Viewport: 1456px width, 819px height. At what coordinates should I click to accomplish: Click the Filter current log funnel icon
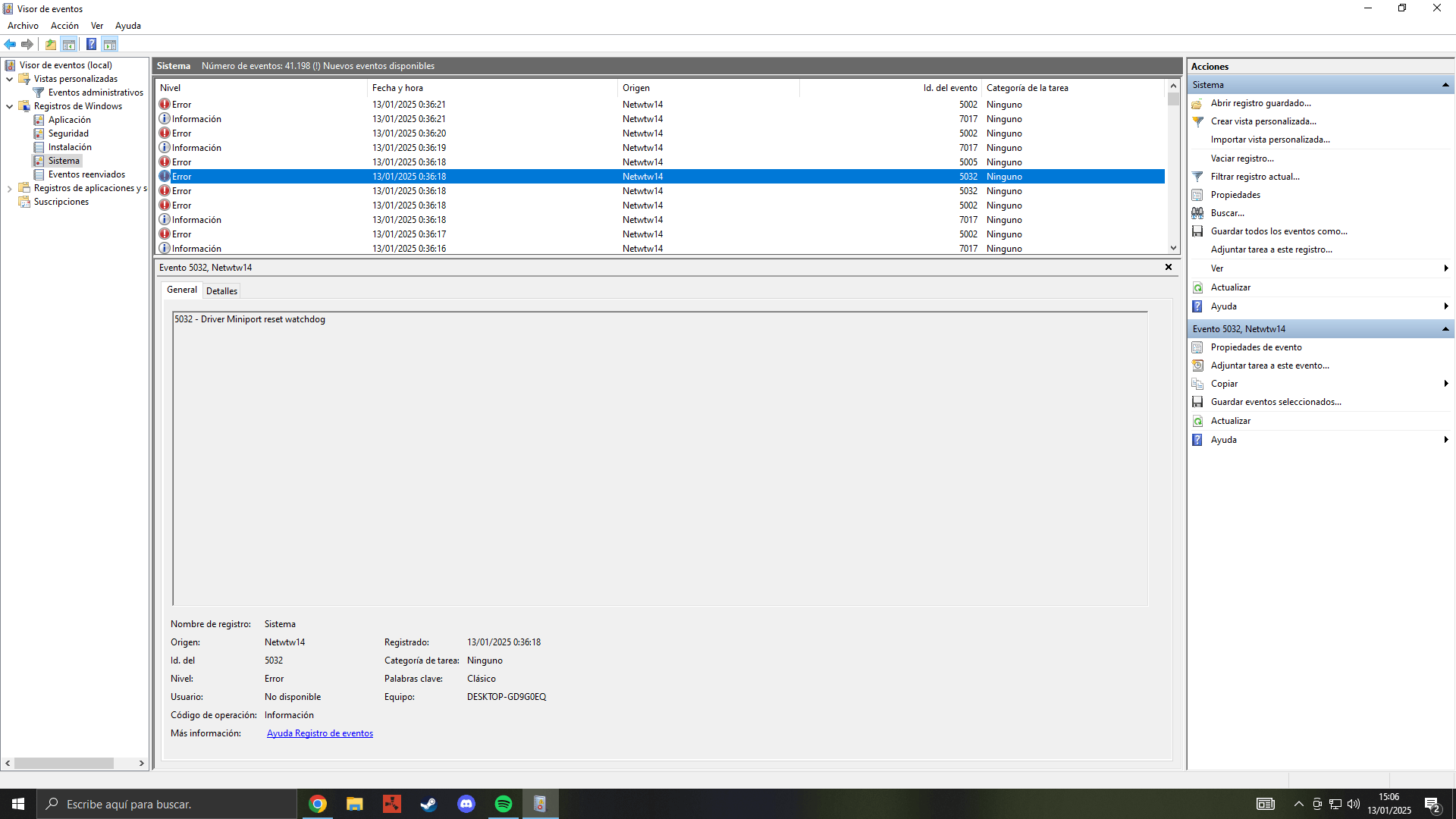pos(1197,177)
